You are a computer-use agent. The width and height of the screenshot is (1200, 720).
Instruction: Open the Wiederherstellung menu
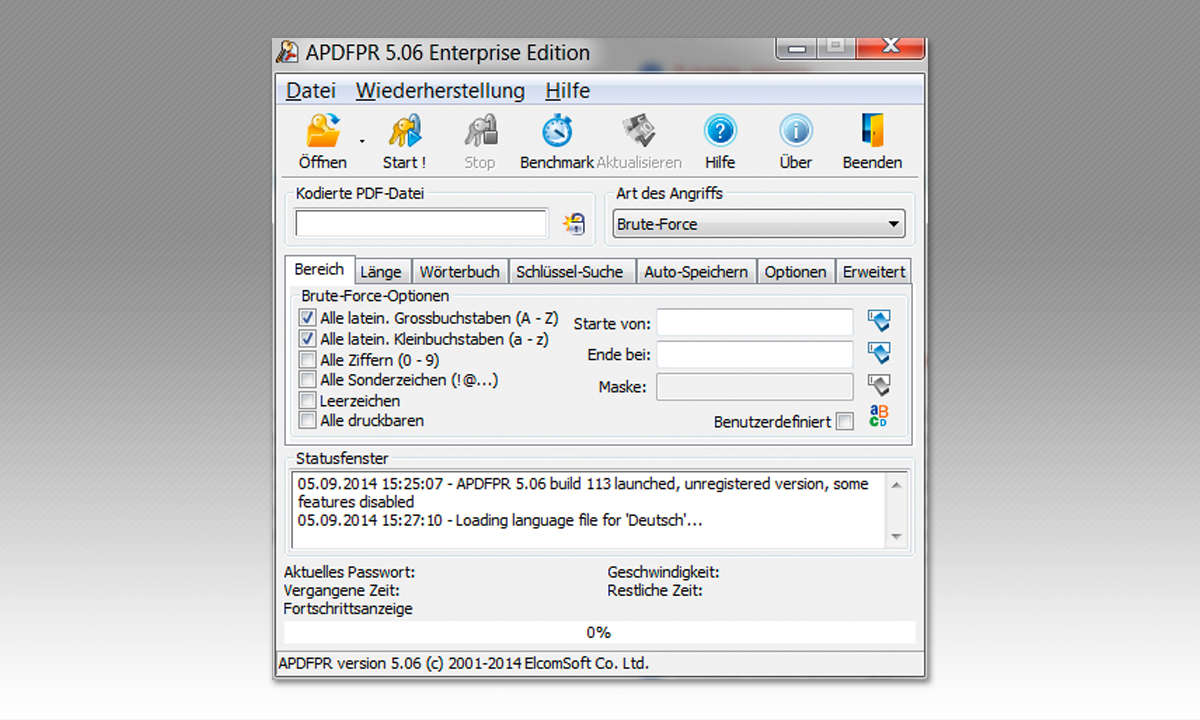tap(440, 91)
